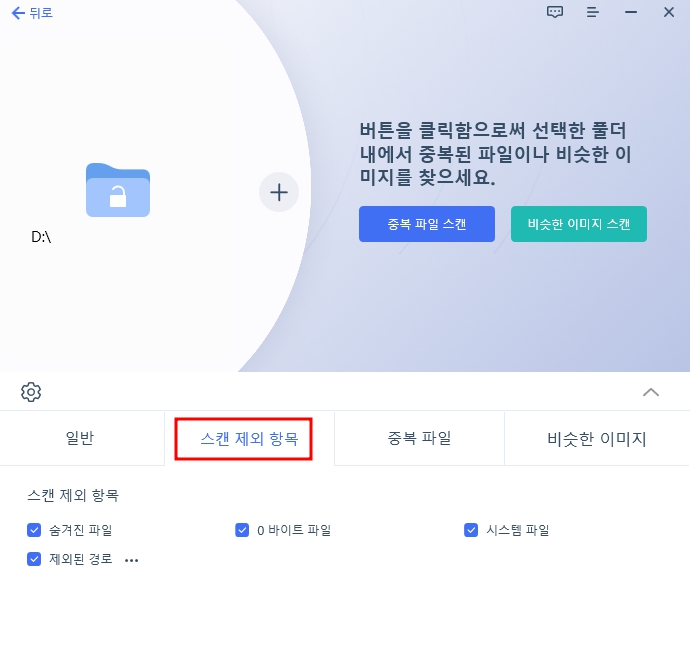The image size is (690, 650).
Task: Close the application window
Action: pos(668,12)
